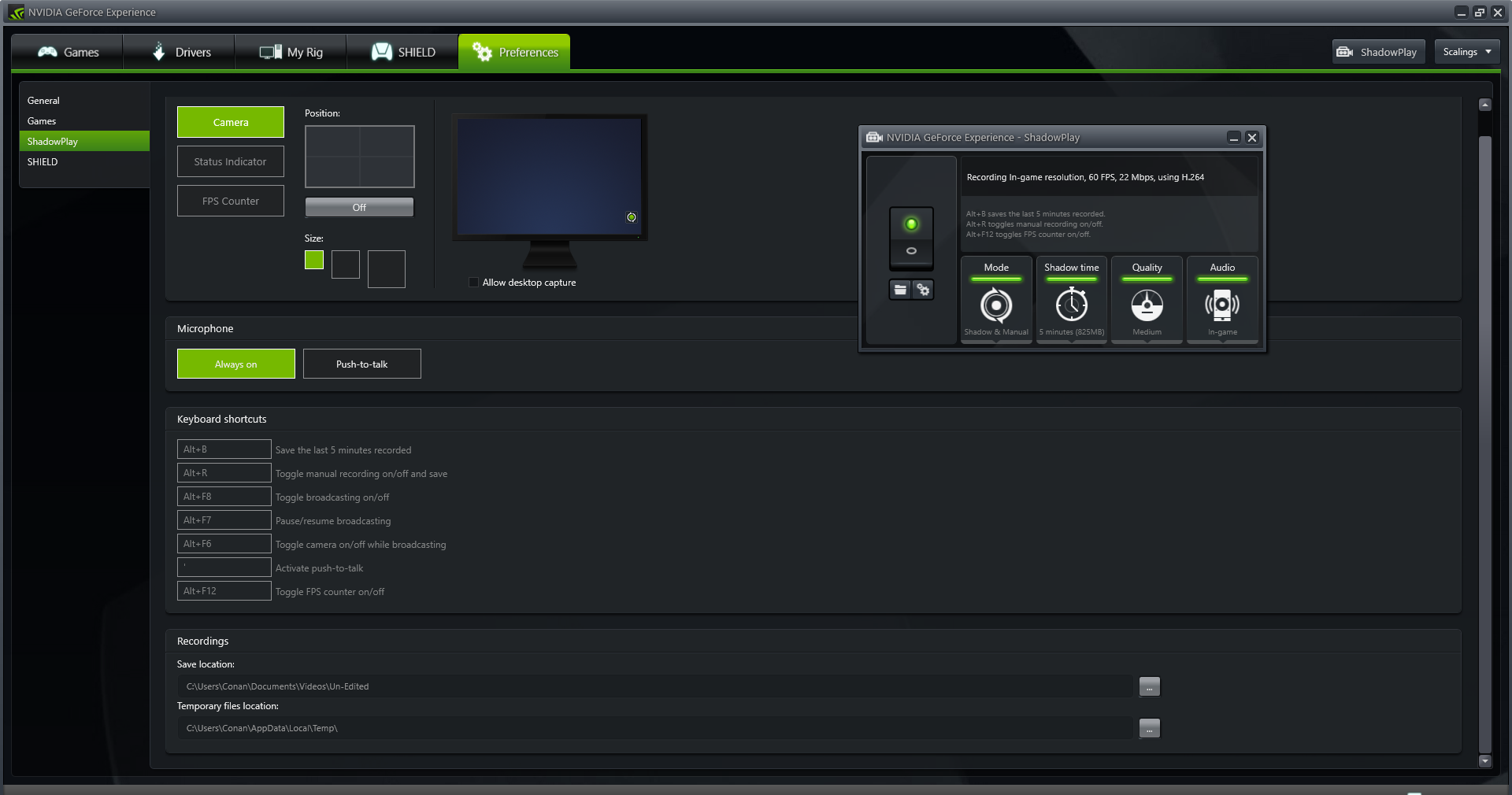This screenshot has height=795, width=1512.
Task: Browse for recordings save location
Action: click(1150, 686)
